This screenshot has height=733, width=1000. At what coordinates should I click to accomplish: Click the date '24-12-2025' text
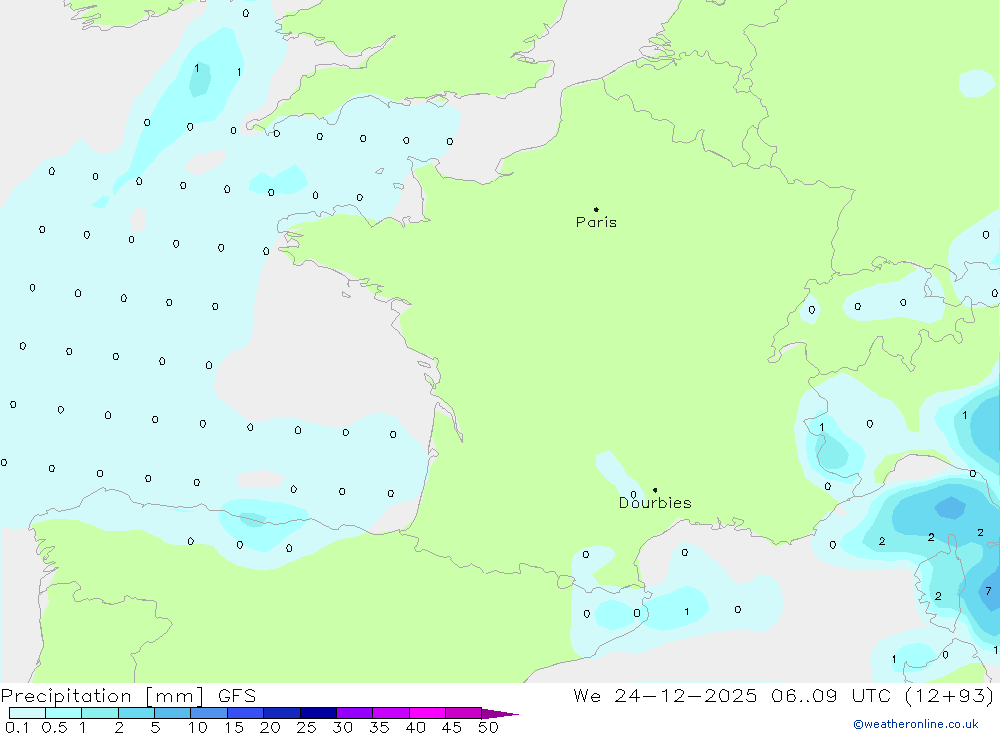coord(686,696)
